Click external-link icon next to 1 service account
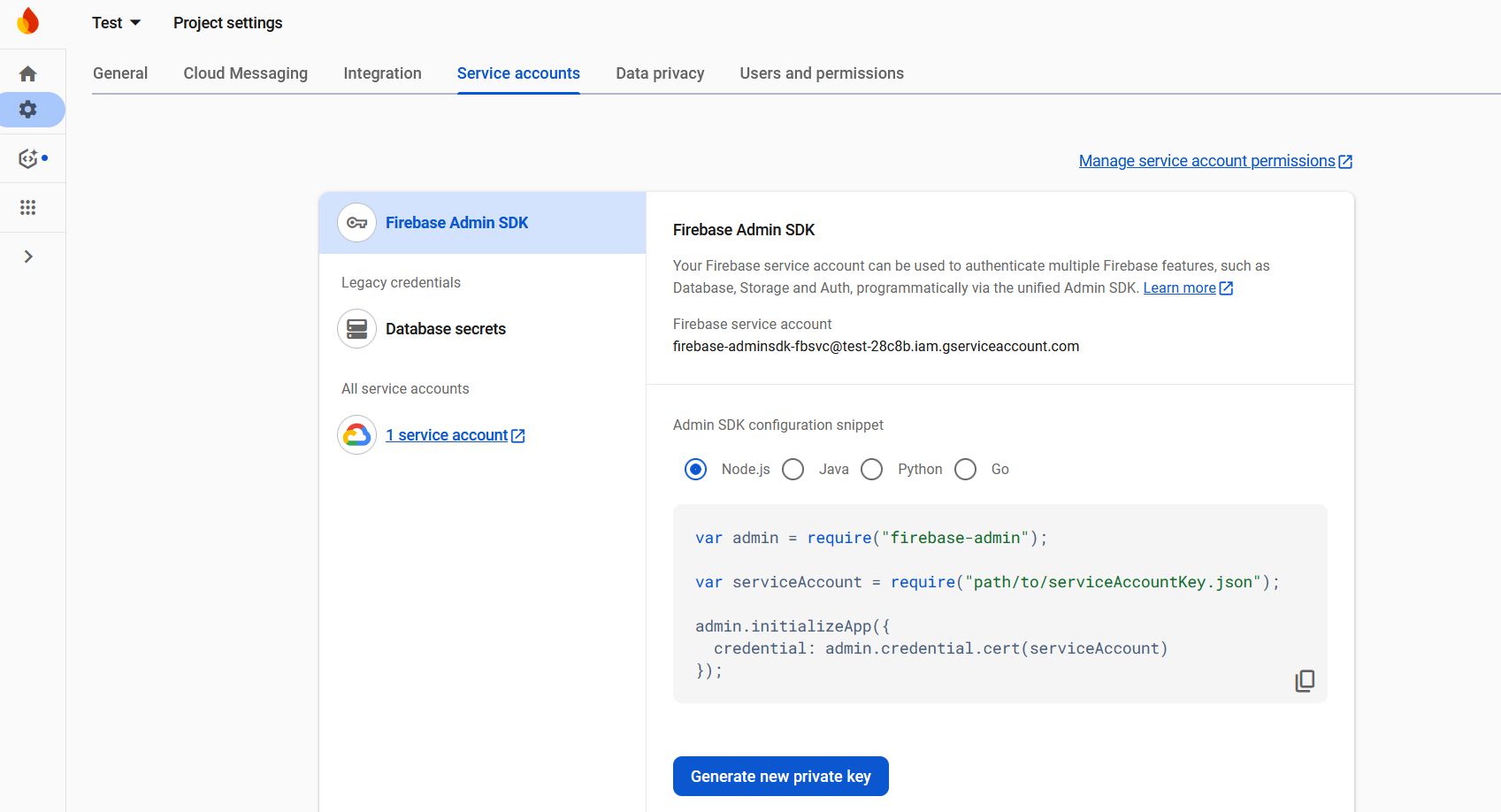 (518, 436)
